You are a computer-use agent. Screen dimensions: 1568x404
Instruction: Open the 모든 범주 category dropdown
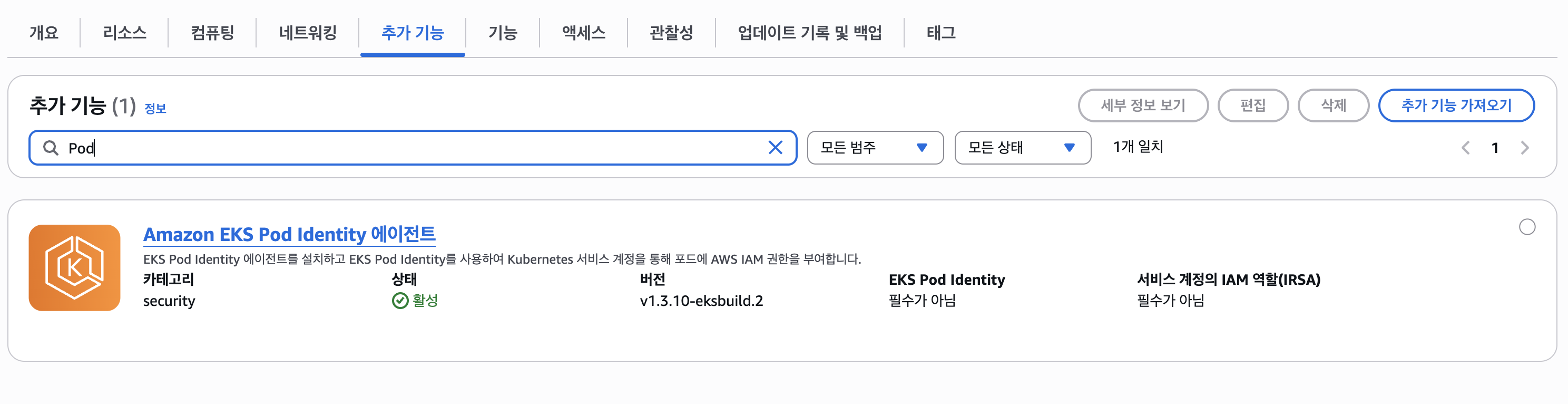tap(875, 148)
